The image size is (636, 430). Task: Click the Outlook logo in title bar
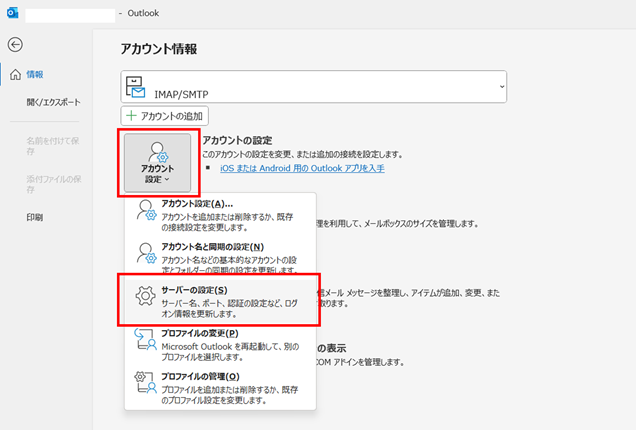tap(13, 12)
